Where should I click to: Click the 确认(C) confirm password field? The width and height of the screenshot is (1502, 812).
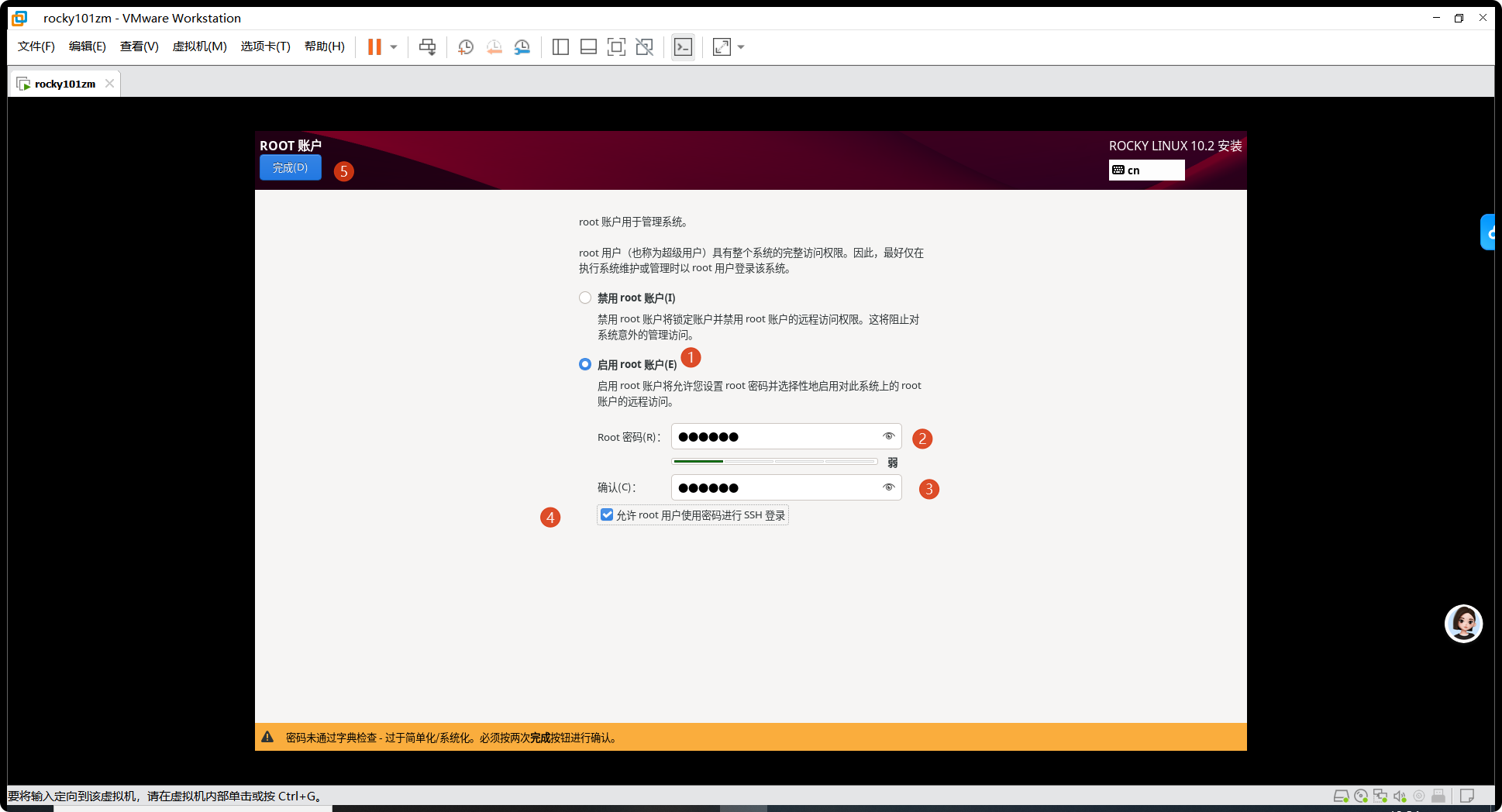(x=787, y=487)
